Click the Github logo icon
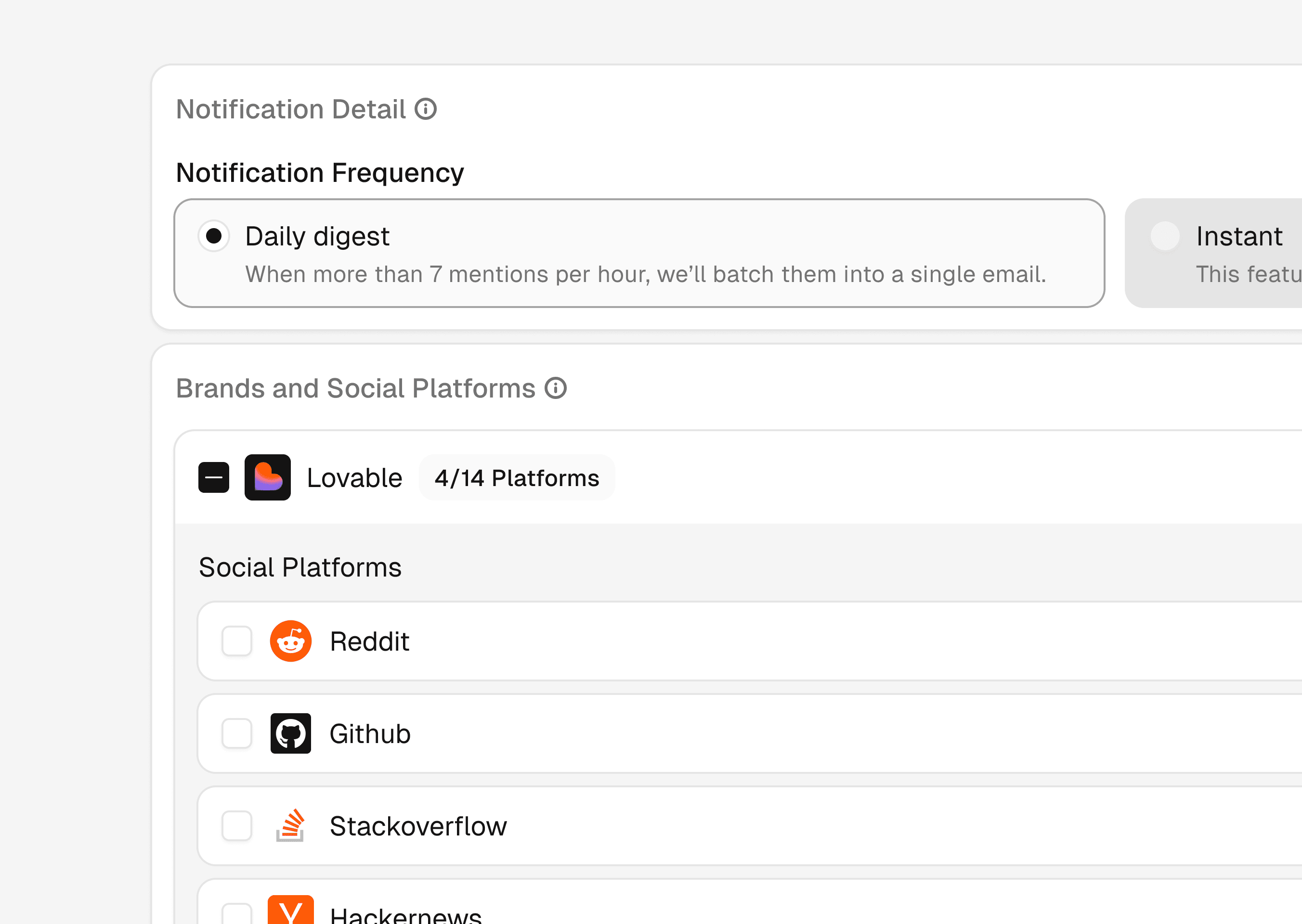 [290, 733]
